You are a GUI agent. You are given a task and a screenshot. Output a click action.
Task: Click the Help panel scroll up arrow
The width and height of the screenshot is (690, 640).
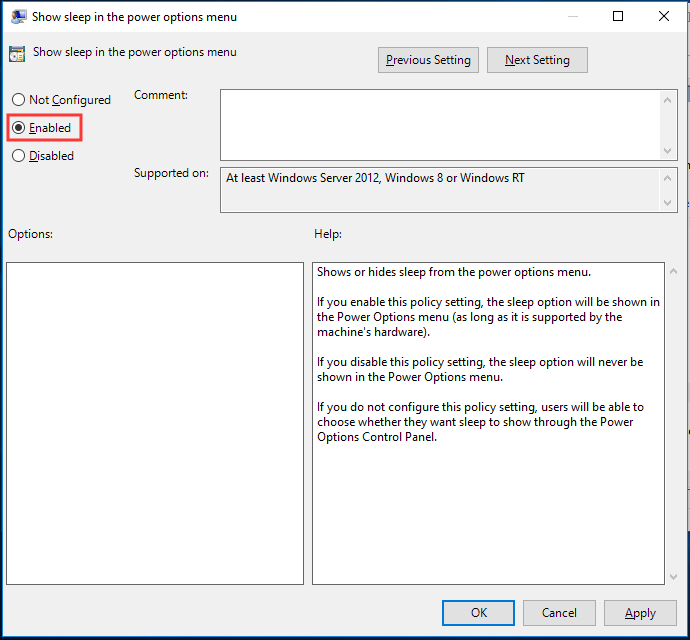673,271
